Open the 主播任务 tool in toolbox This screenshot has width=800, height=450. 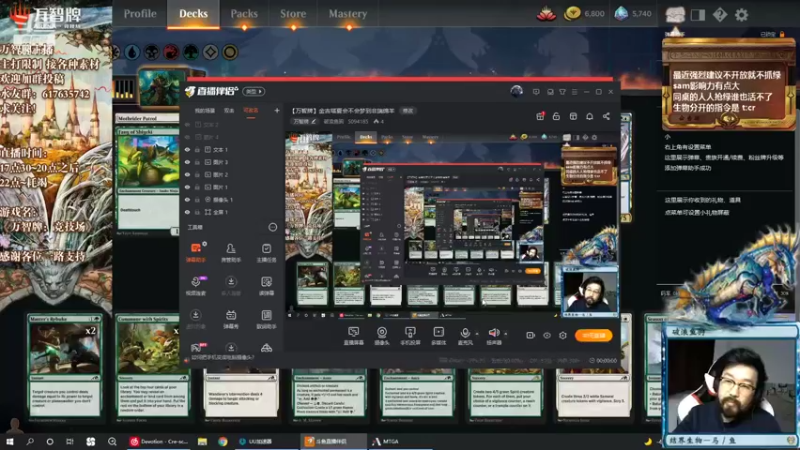[x=266, y=253]
